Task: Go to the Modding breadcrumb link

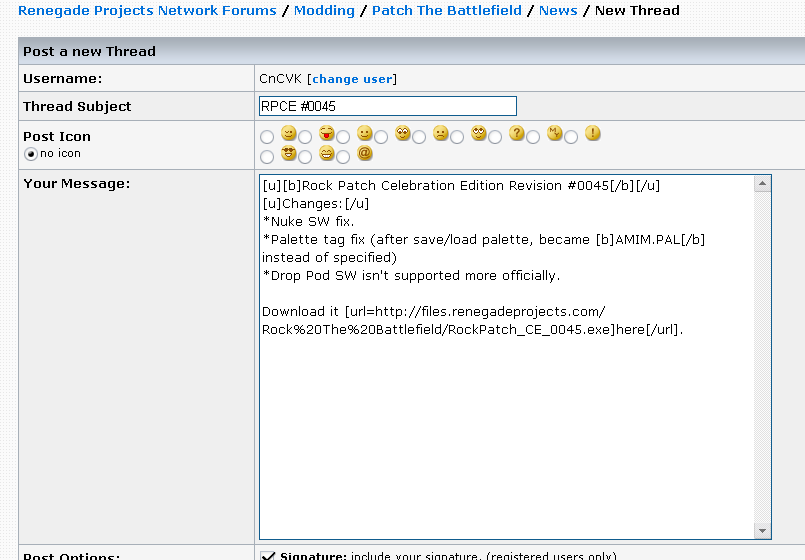Action: point(324,11)
